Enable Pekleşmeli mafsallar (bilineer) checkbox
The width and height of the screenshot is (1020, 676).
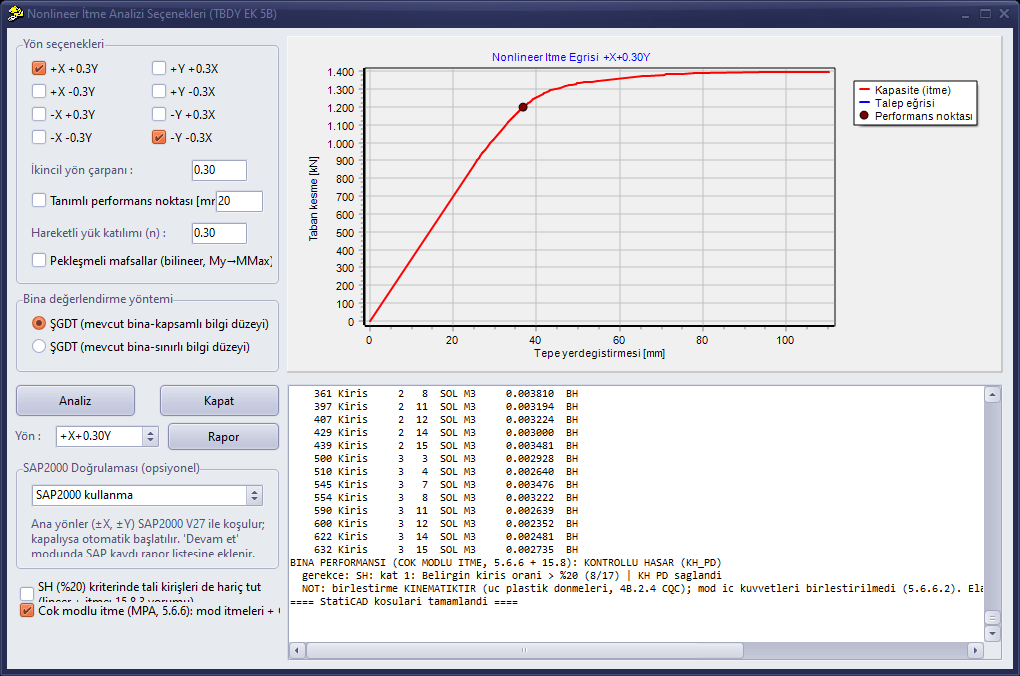click(x=39, y=260)
